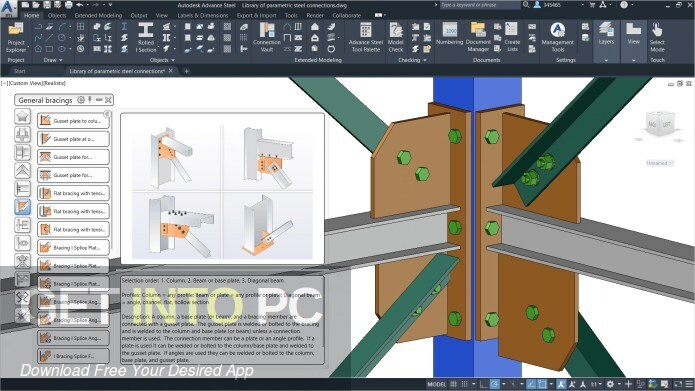Open the Connection Vault

pyautogui.click(x=267, y=38)
